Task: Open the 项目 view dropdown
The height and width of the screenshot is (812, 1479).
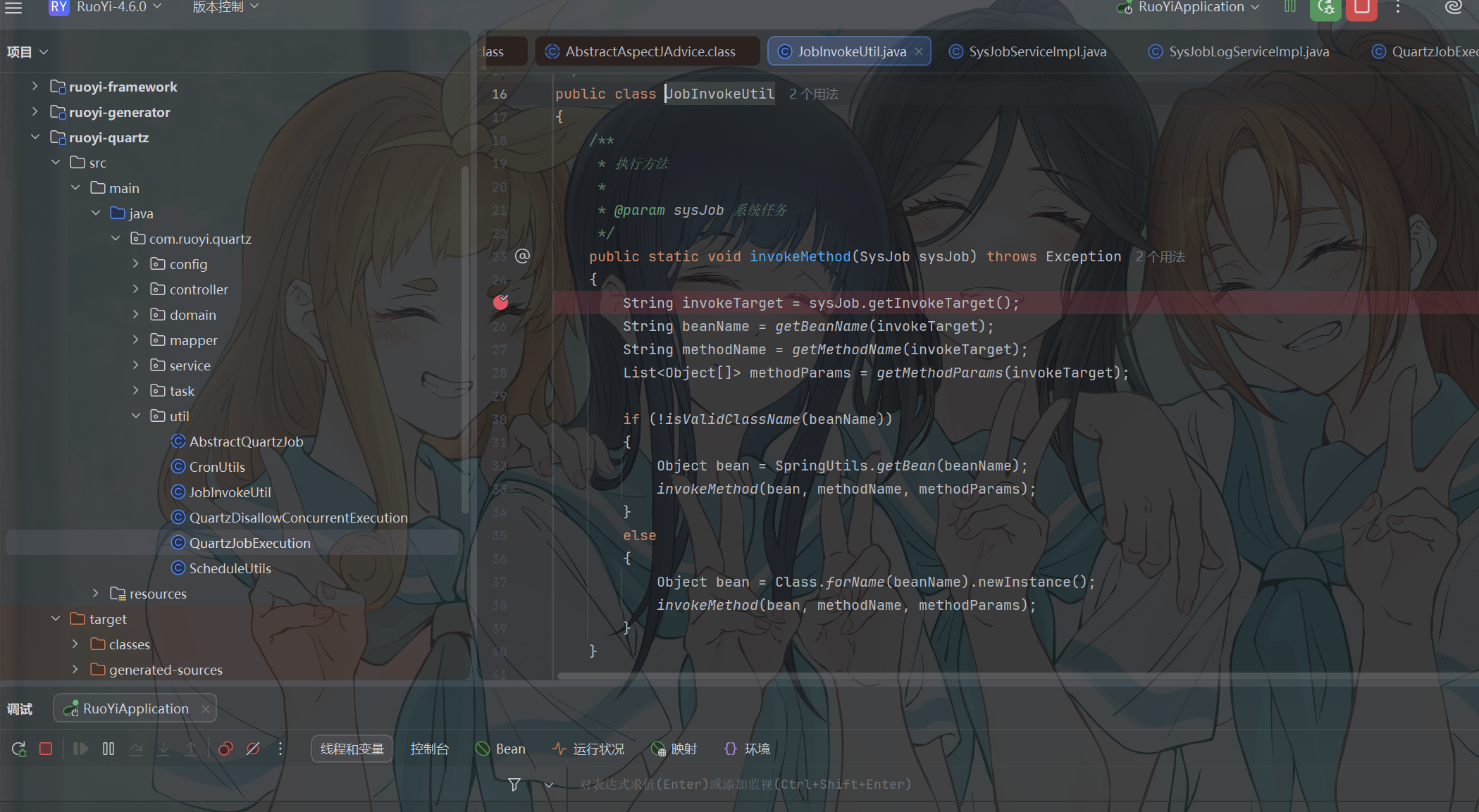Action: 27,52
